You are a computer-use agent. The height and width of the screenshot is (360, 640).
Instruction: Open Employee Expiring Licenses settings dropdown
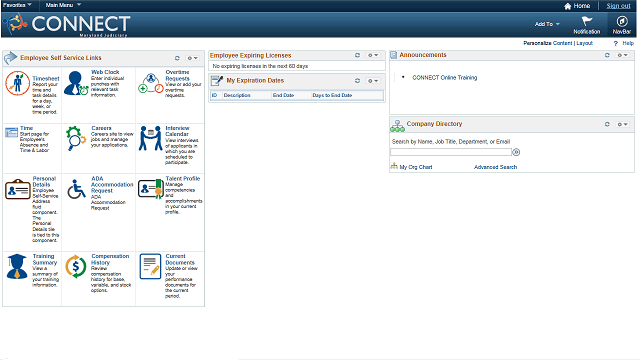coord(373,55)
